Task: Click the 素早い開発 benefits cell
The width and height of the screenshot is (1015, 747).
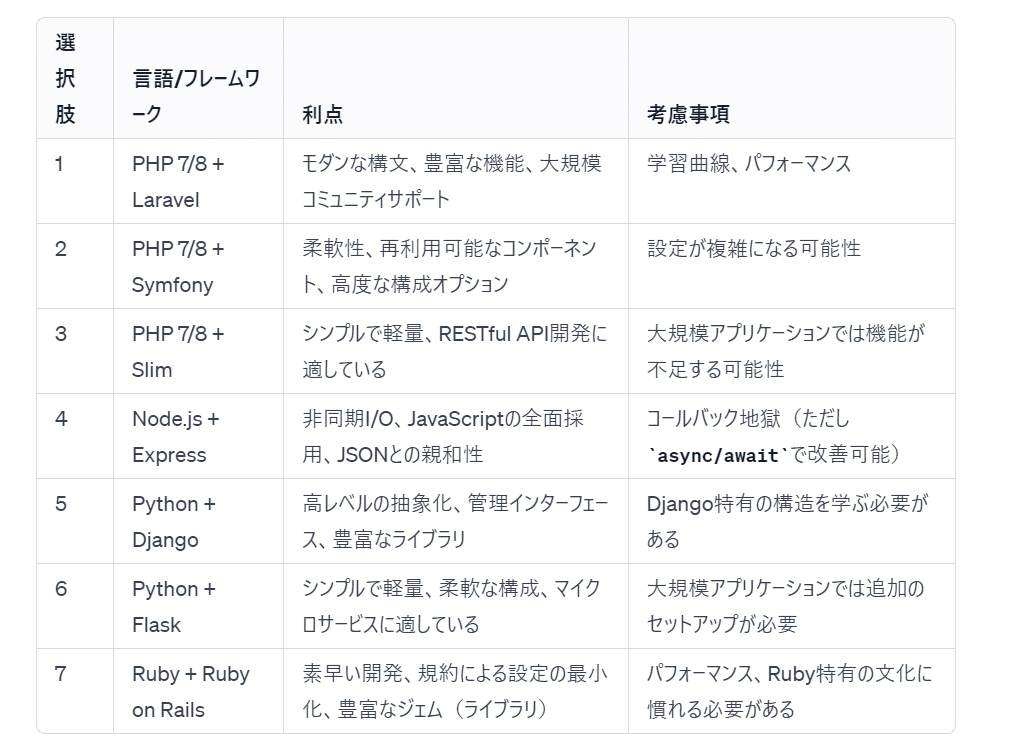Action: (454, 692)
